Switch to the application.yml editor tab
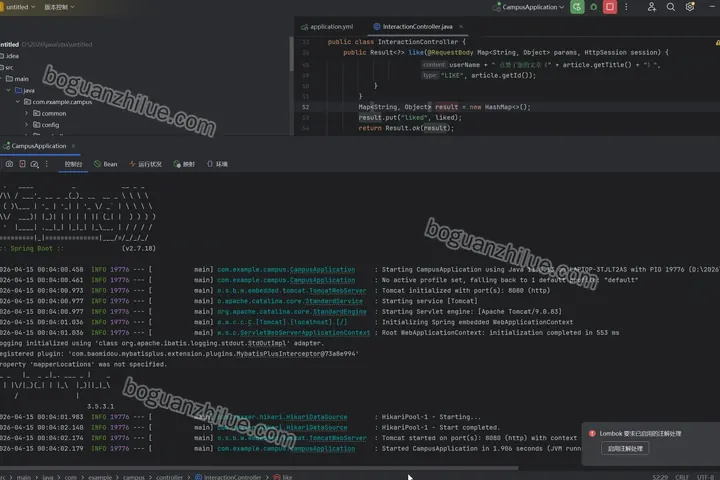 click(x=327, y=27)
